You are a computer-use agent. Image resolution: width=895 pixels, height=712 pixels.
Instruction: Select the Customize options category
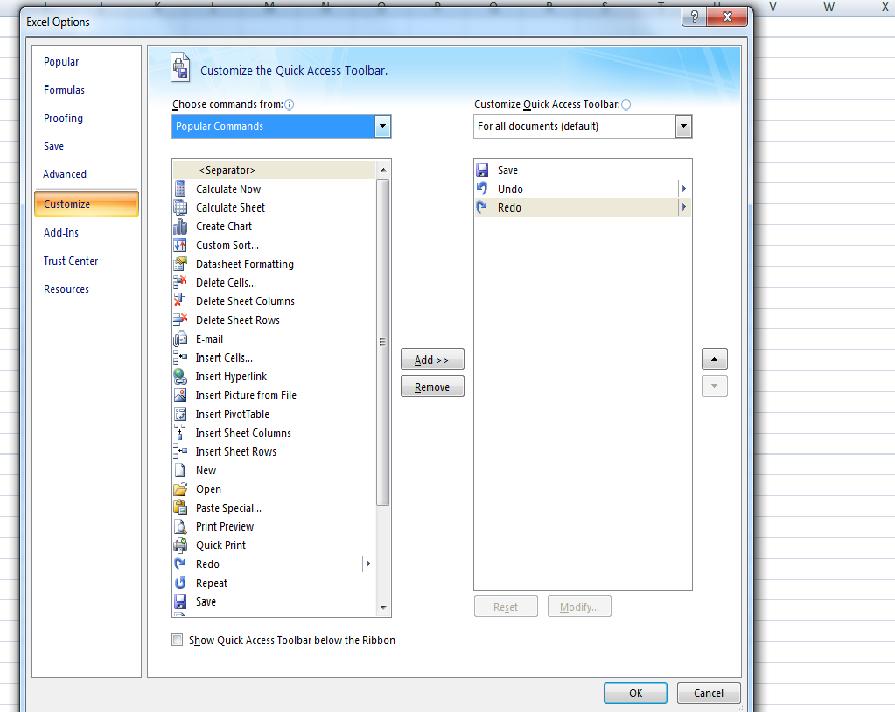(86, 204)
